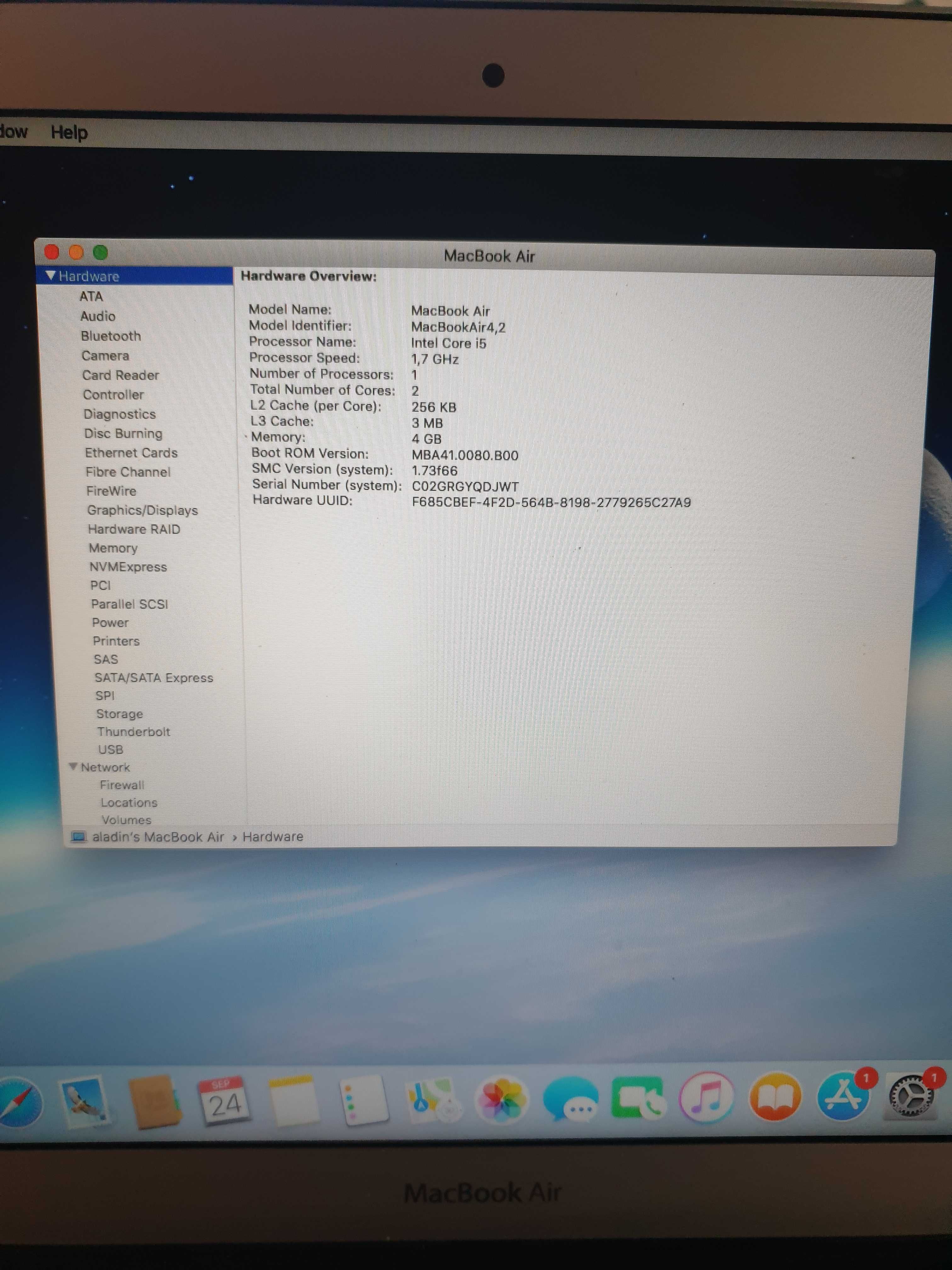The height and width of the screenshot is (1270, 952).
Task: Select Controller in the sidebar
Action: point(113,394)
